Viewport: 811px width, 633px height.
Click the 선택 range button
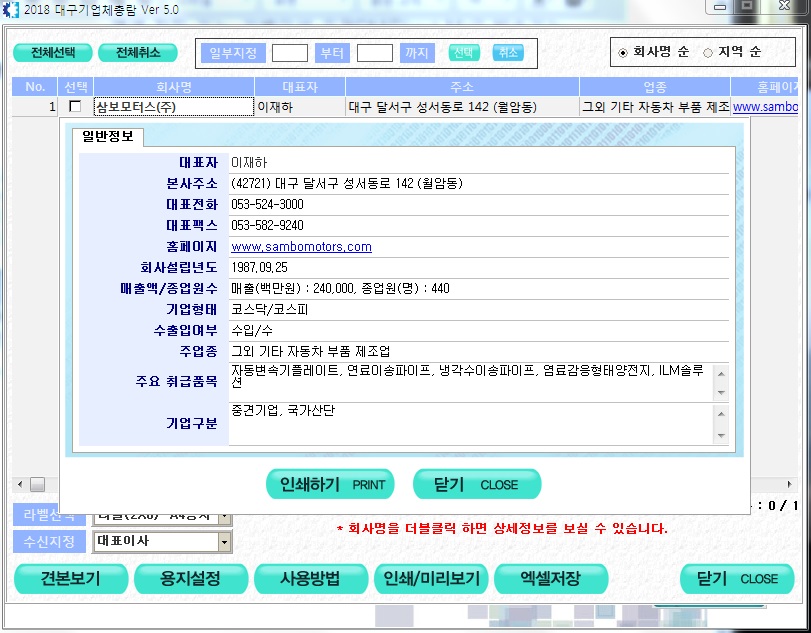tap(464, 53)
